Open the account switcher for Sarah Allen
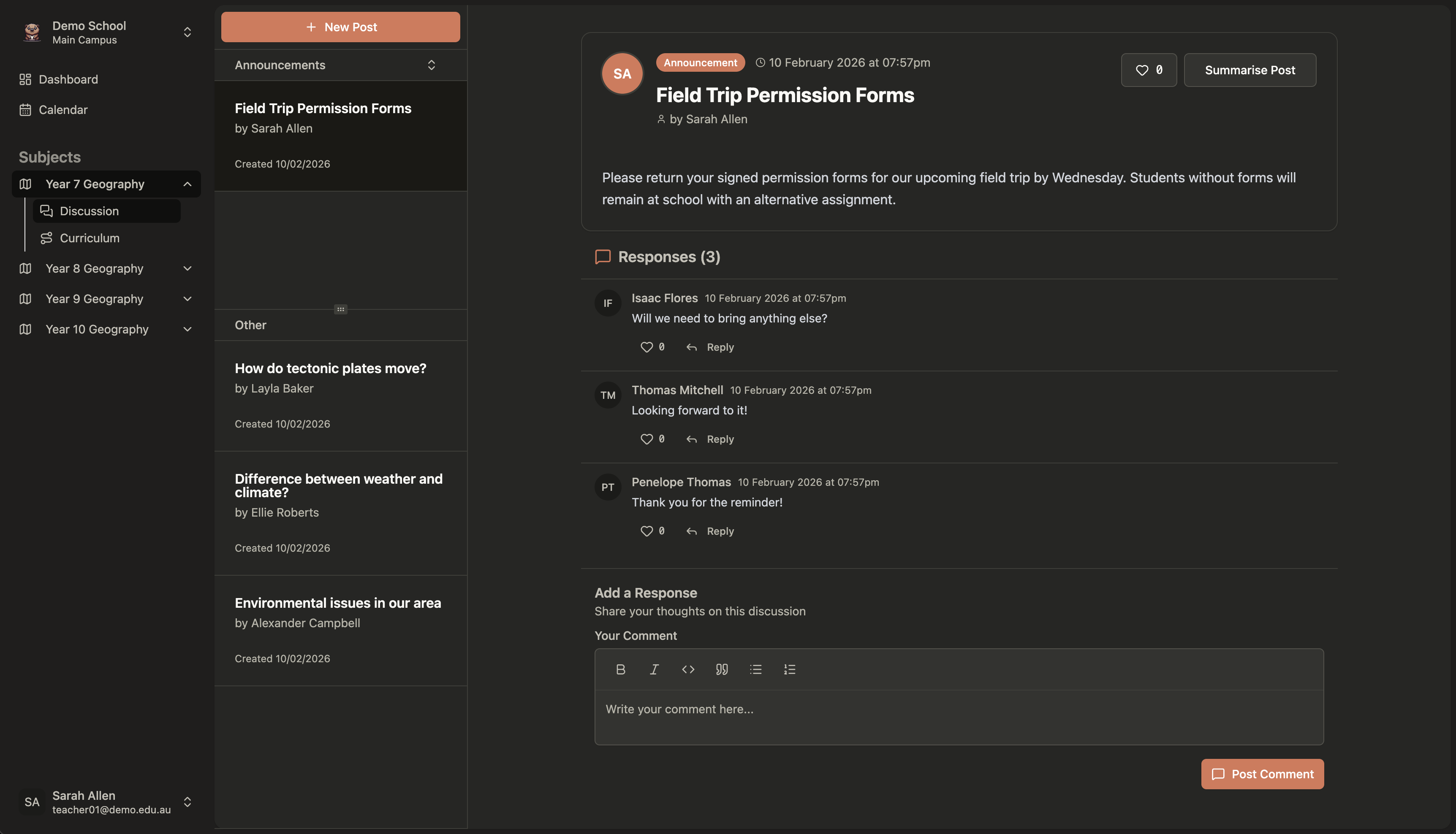The width and height of the screenshot is (1456, 834). pos(187,802)
